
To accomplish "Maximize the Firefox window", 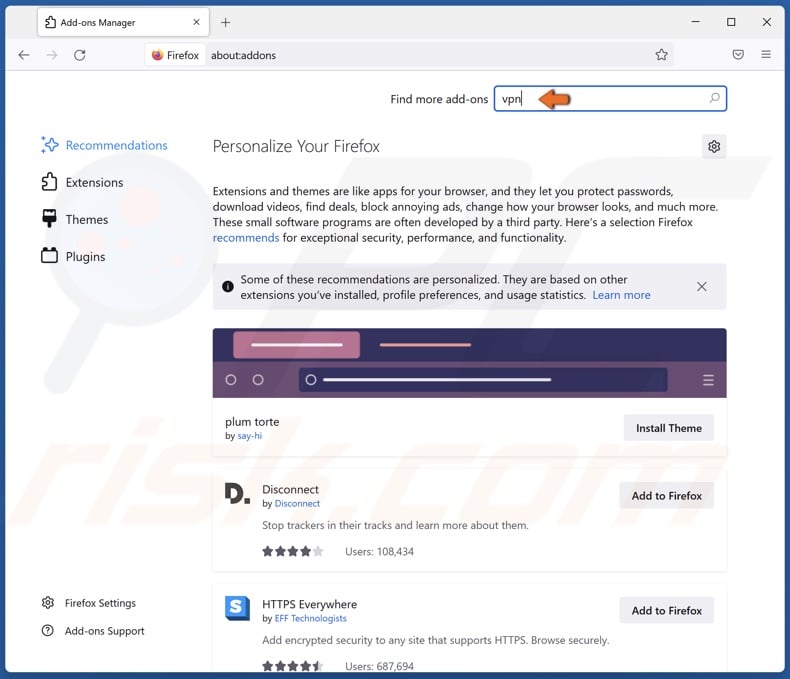I will click(731, 22).
